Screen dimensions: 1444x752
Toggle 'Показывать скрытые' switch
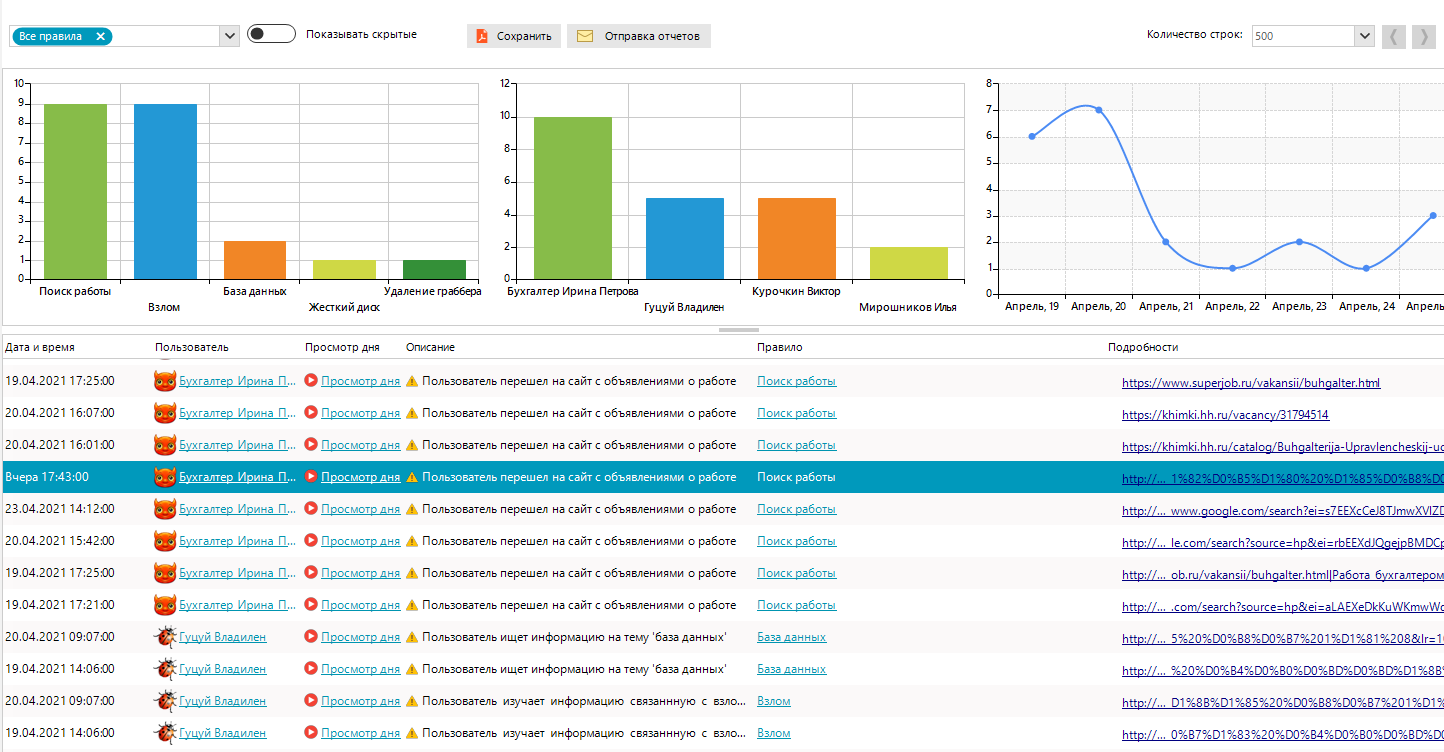tap(271, 34)
